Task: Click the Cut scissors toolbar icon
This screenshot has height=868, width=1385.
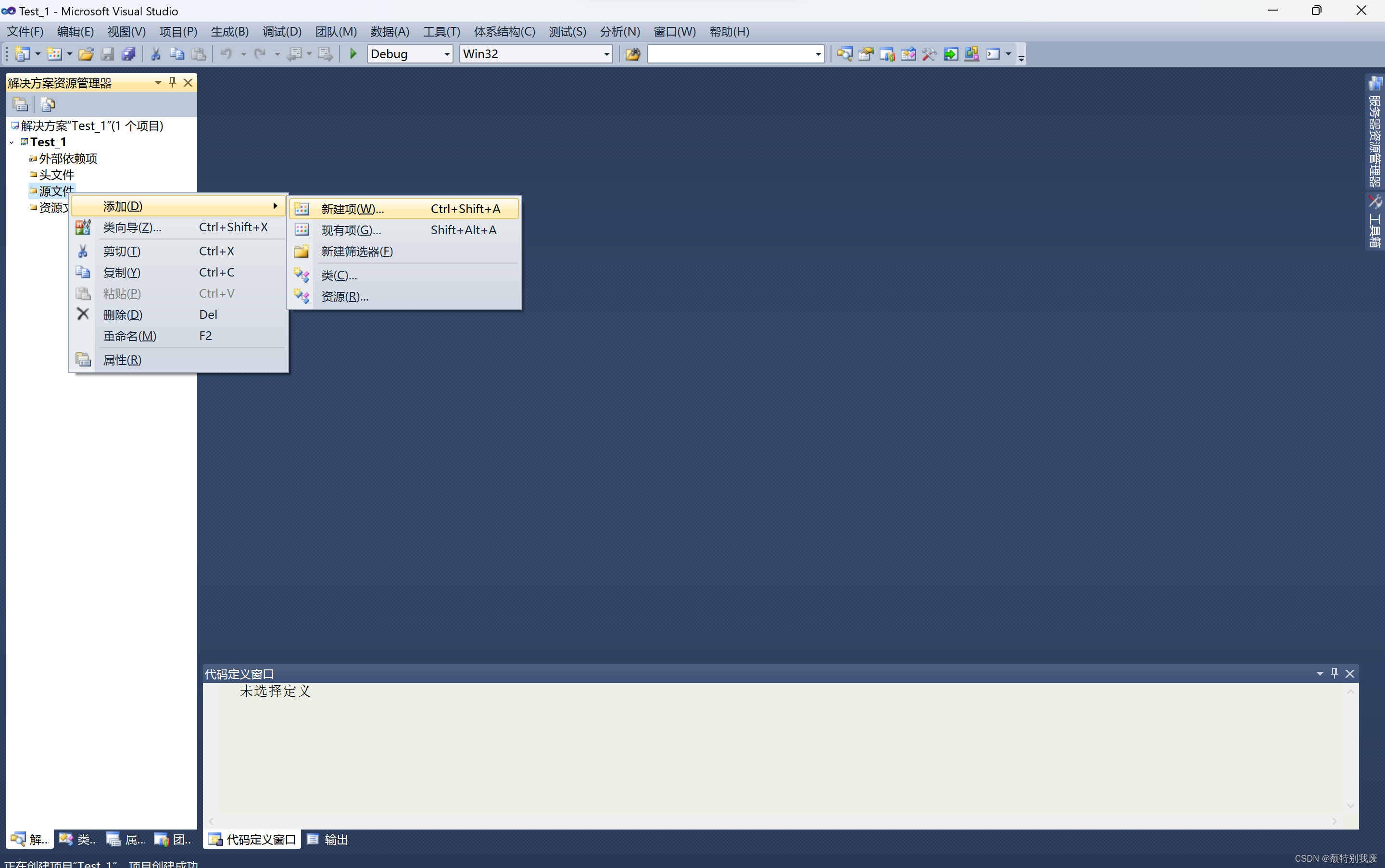Action: coord(155,54)
